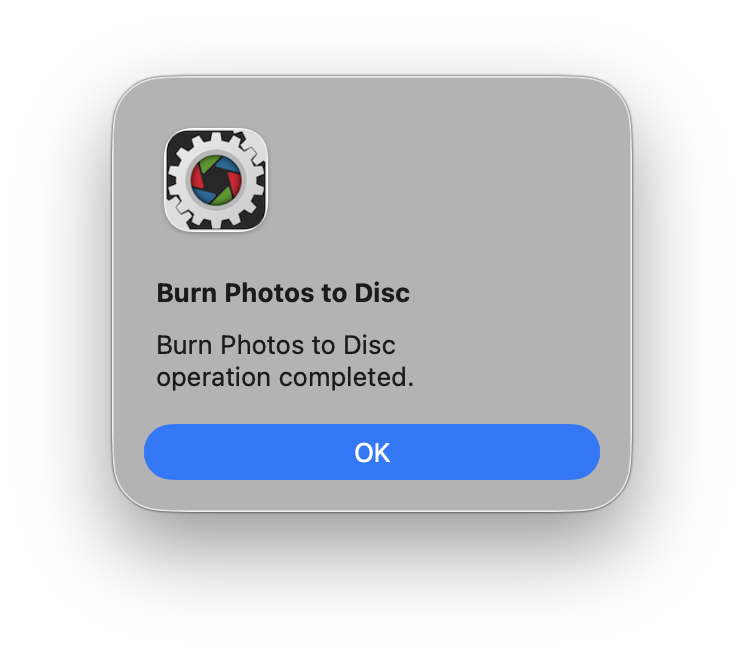Click the non-bold "Burn Photos to Disc" message line
The height and width of the screenshot is (660, 744).
[276, 344]
